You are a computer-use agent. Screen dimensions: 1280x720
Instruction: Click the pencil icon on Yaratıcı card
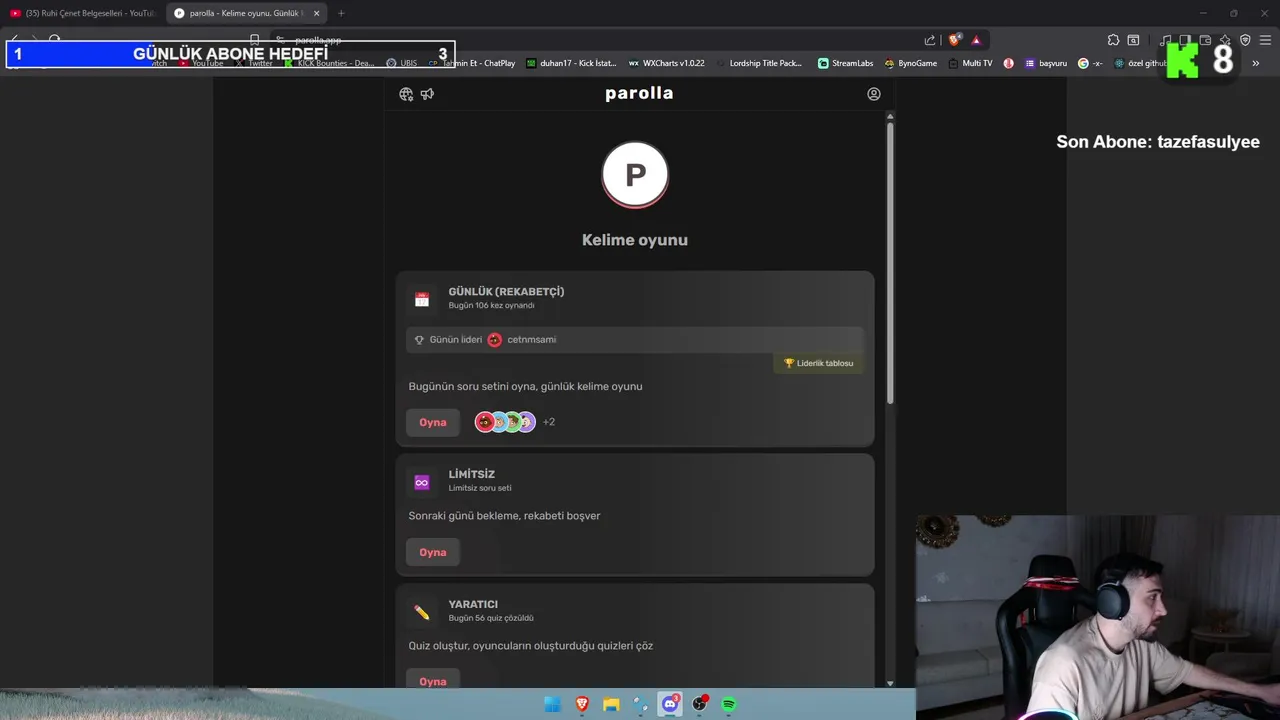[x=422, y=612]
